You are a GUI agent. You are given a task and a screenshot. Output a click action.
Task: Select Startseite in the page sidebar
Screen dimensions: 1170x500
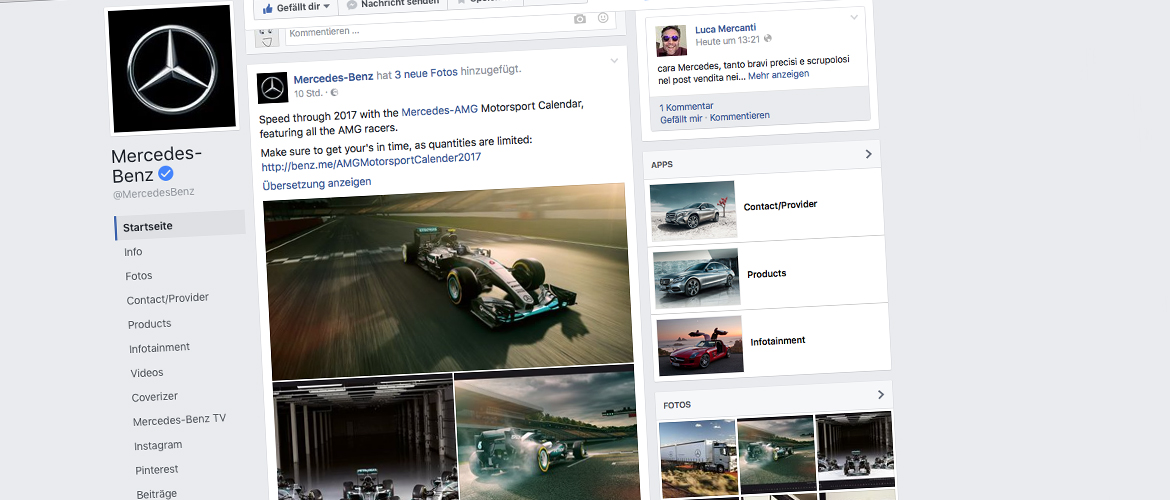180,226
